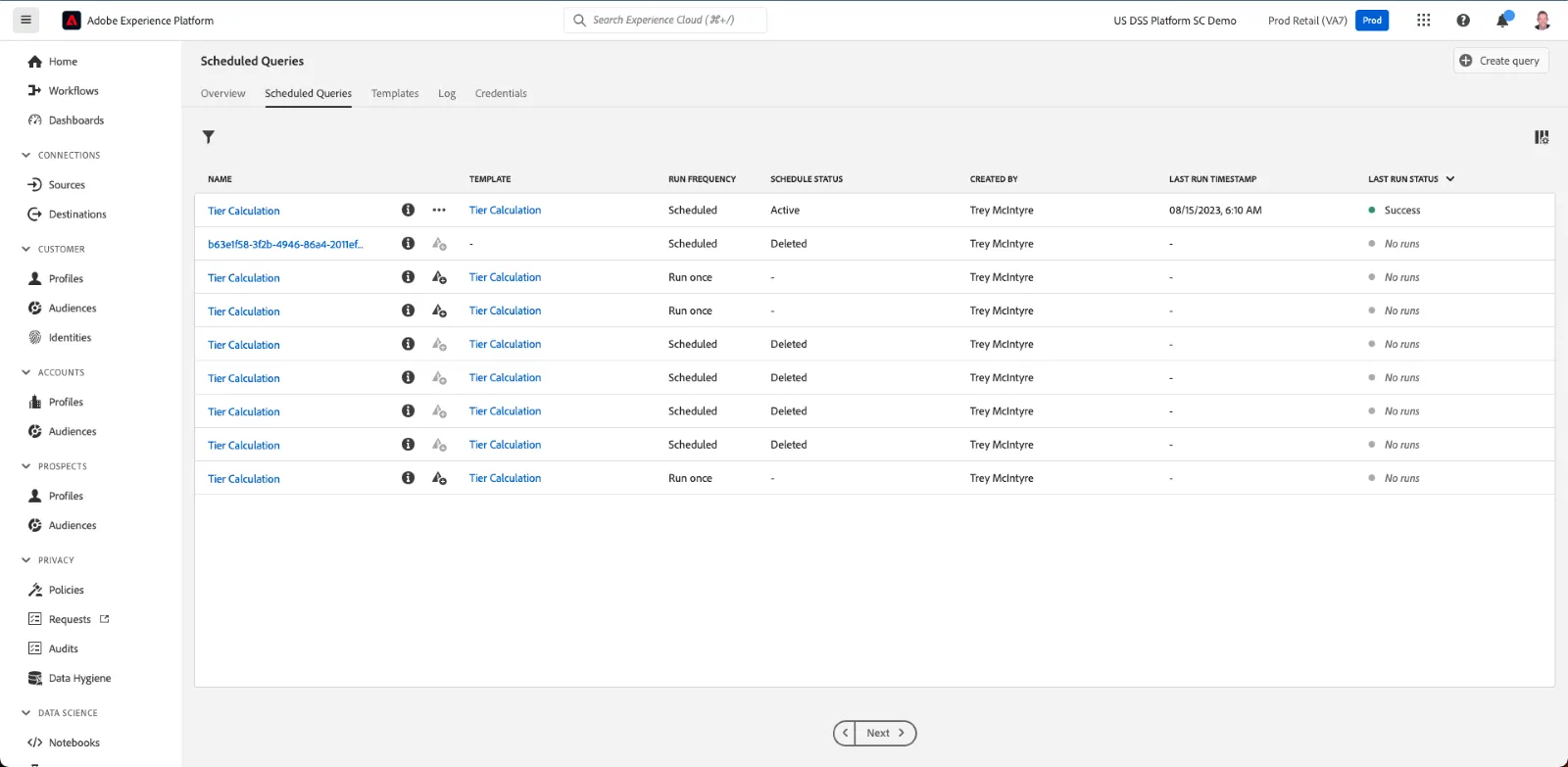The image size is (1568, 767).
Task: Open the user profile avatar
Action: coord(1543,21)
